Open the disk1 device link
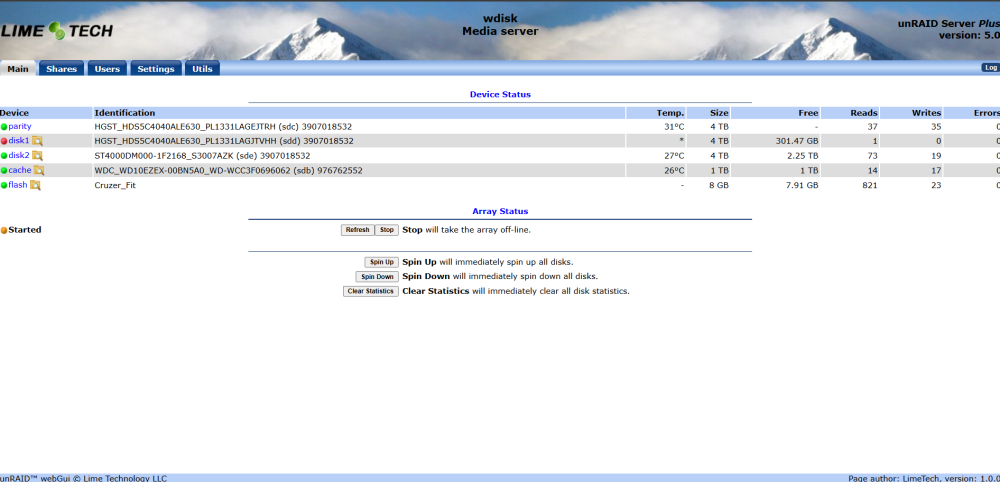Image resolution: width=1000 pixels, height=482 pixels. 18,140
